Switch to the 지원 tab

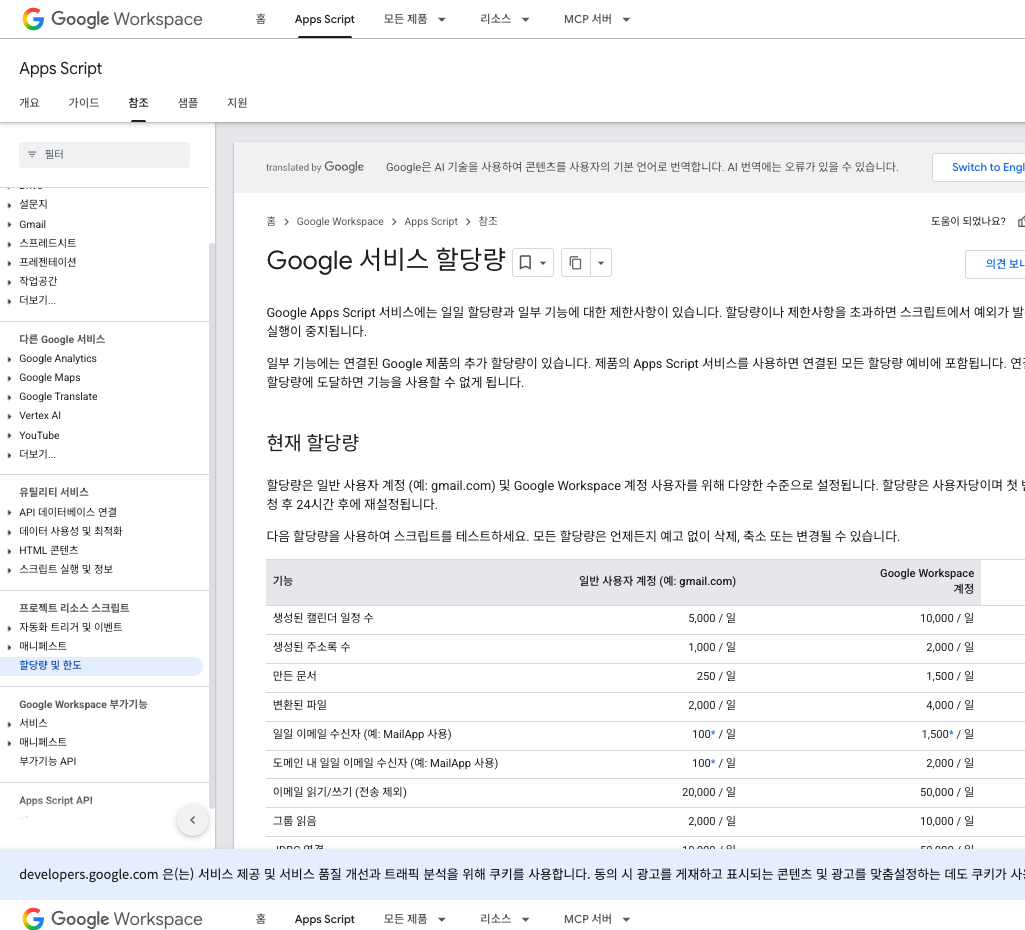point(237,103)
